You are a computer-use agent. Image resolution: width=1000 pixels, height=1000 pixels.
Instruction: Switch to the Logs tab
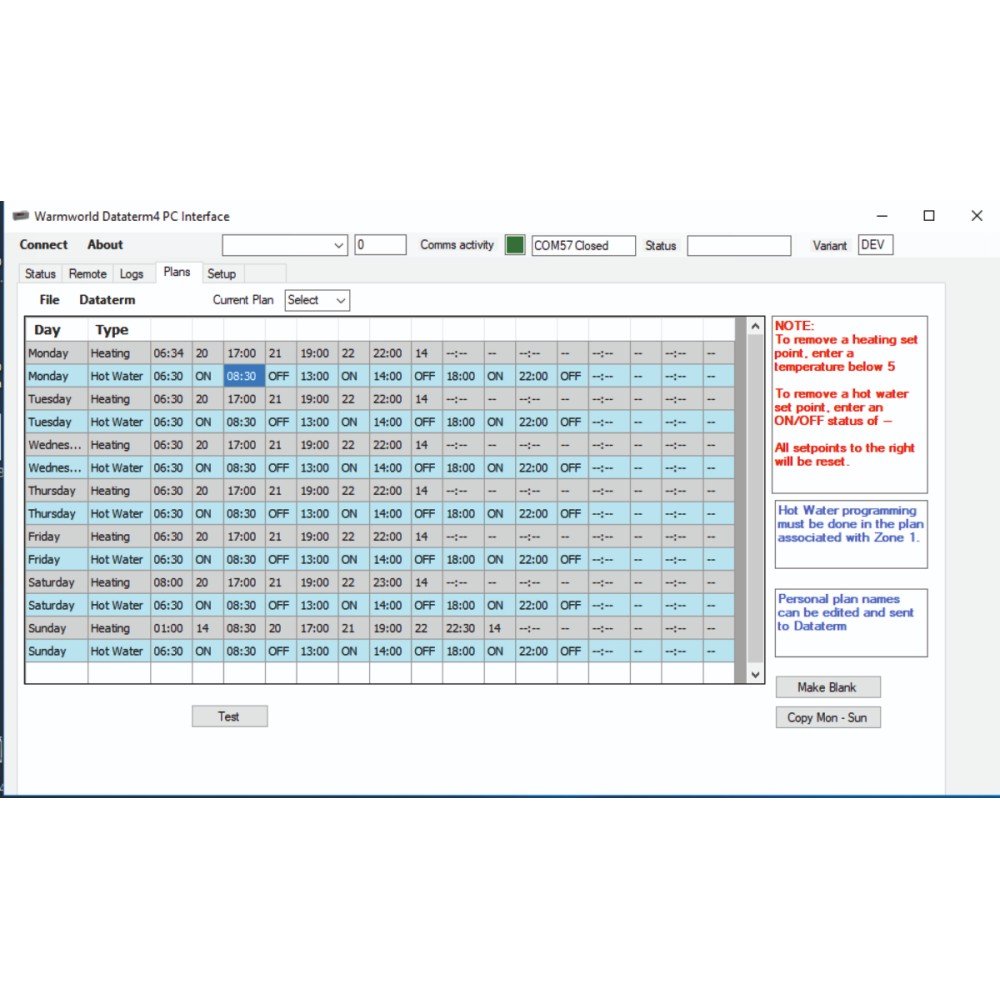click(131, 274)
